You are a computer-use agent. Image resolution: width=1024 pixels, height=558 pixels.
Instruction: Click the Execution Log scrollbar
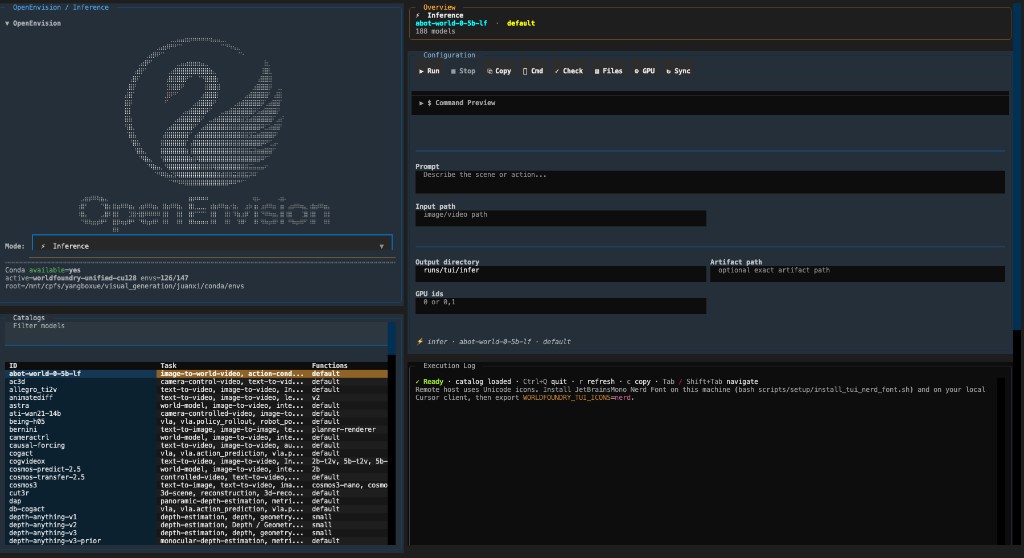pyautogui.click(x=1001, y=461)
